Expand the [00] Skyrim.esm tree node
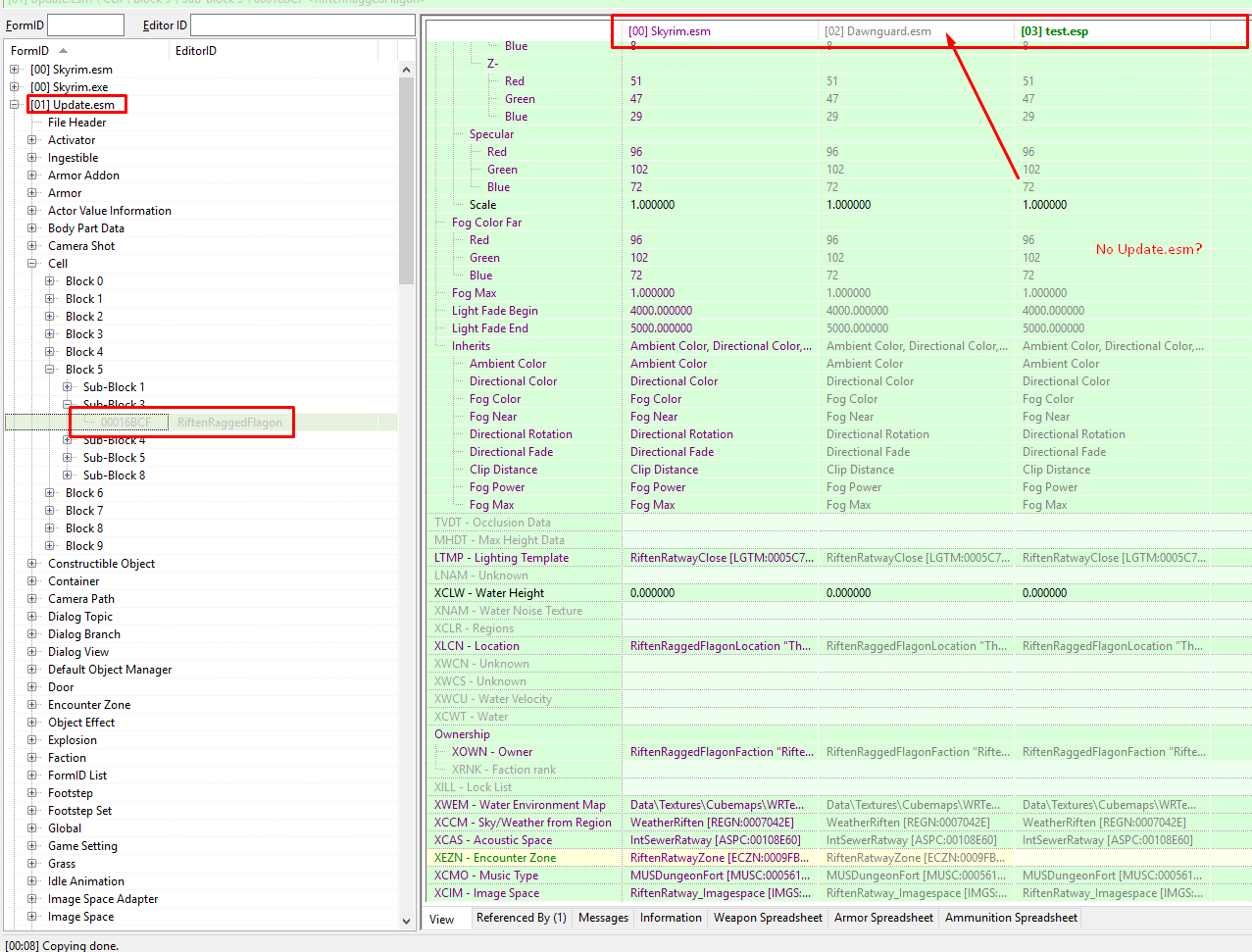This screenshot has height=952, width=1252. 15,70
